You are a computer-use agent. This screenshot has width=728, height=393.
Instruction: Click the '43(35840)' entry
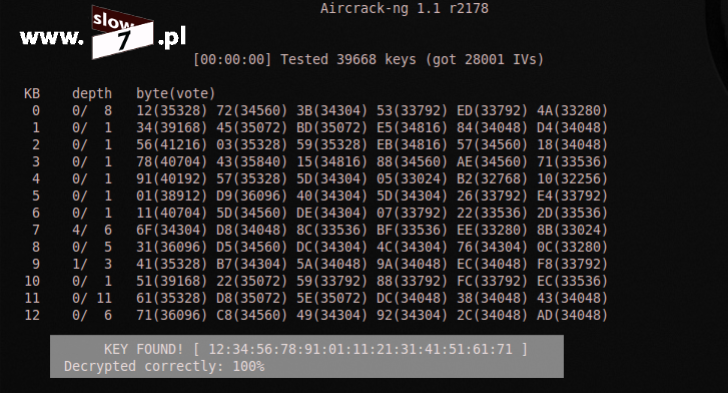pyautogui.click(x=252, y=162)
